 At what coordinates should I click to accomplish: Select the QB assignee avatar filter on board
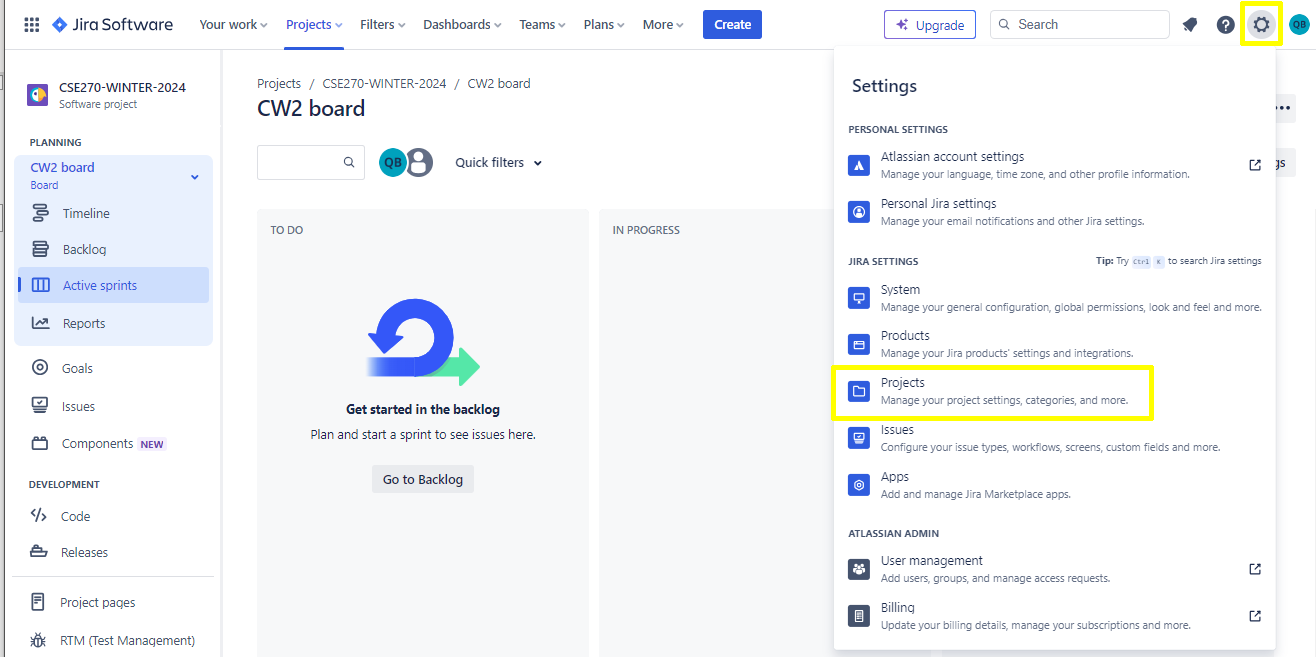(392, 162)
